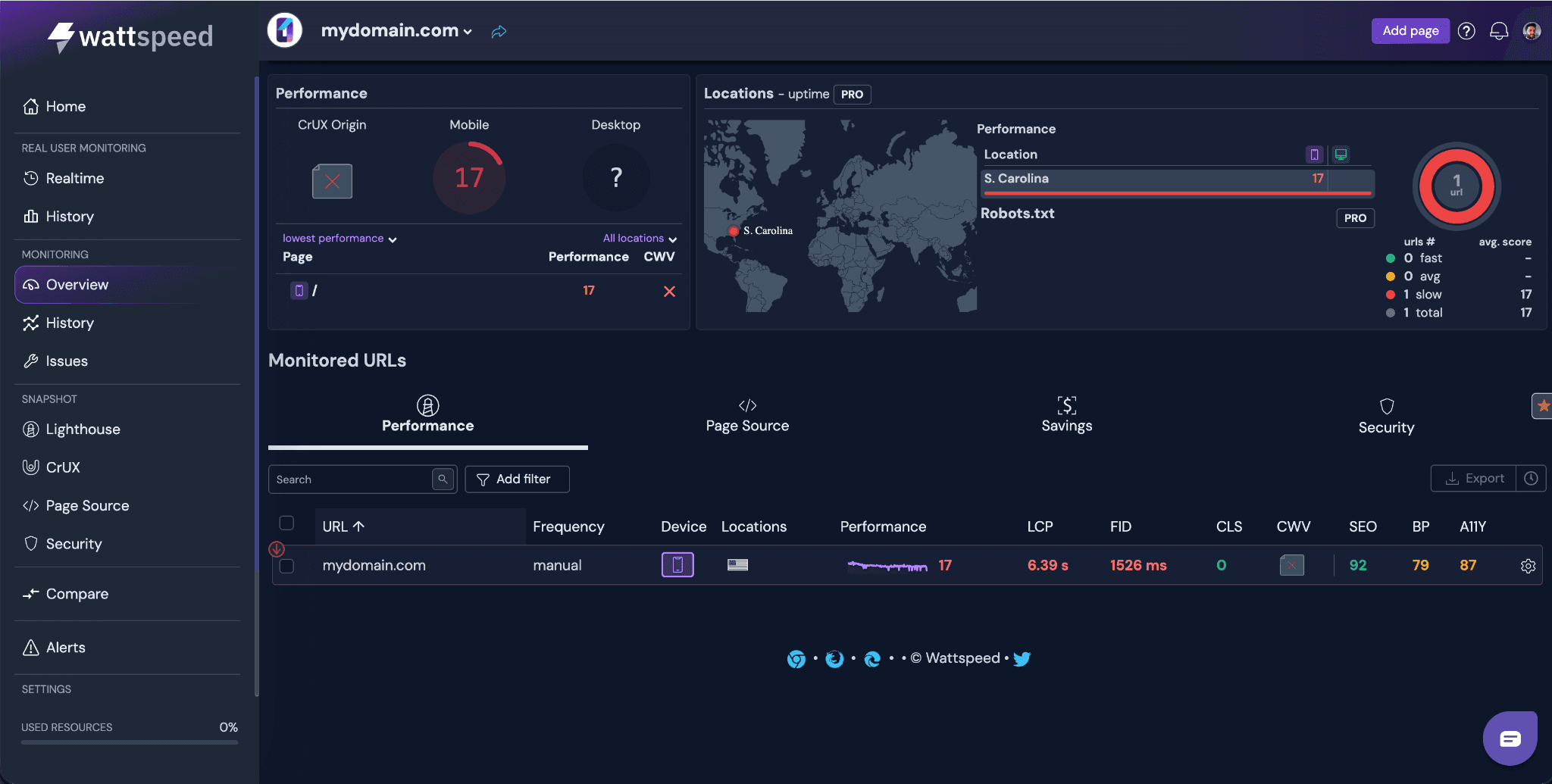Click the Wattspeed logo
Image resolution: width=1552 pixels, height=784 pixels.
pyautogui.click(x=130, y=36)
